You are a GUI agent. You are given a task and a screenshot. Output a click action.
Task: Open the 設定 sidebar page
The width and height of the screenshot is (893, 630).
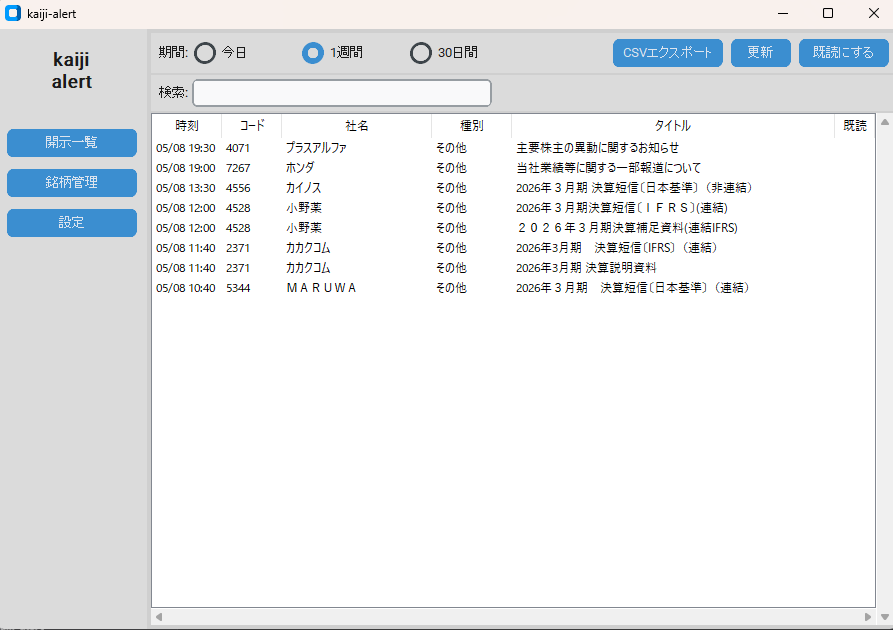coord(72,223)
